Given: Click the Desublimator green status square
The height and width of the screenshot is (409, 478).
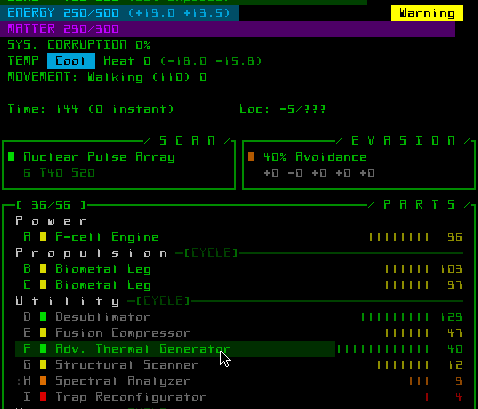Looking at the screenshot, I should pos(43,317).
